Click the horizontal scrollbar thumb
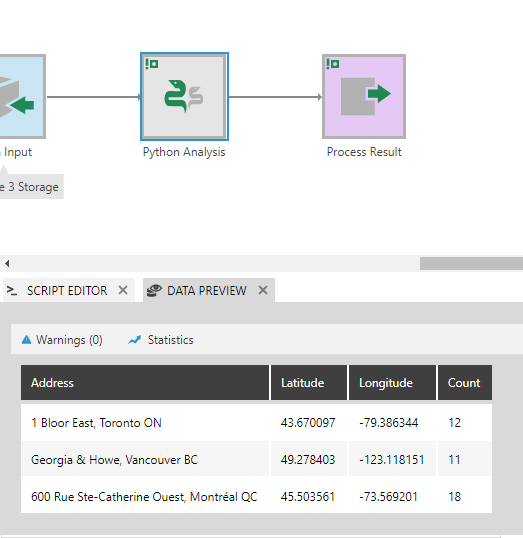The height and width of the screenshot is (538, 523). (471, 264)
